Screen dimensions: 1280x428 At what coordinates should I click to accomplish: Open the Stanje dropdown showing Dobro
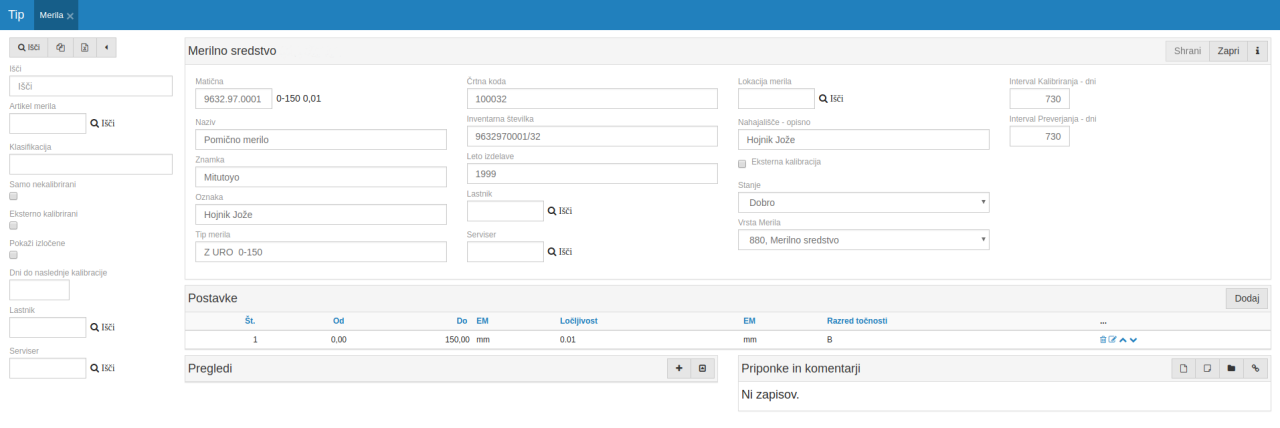pyautogui.click(x=863, y=202)
